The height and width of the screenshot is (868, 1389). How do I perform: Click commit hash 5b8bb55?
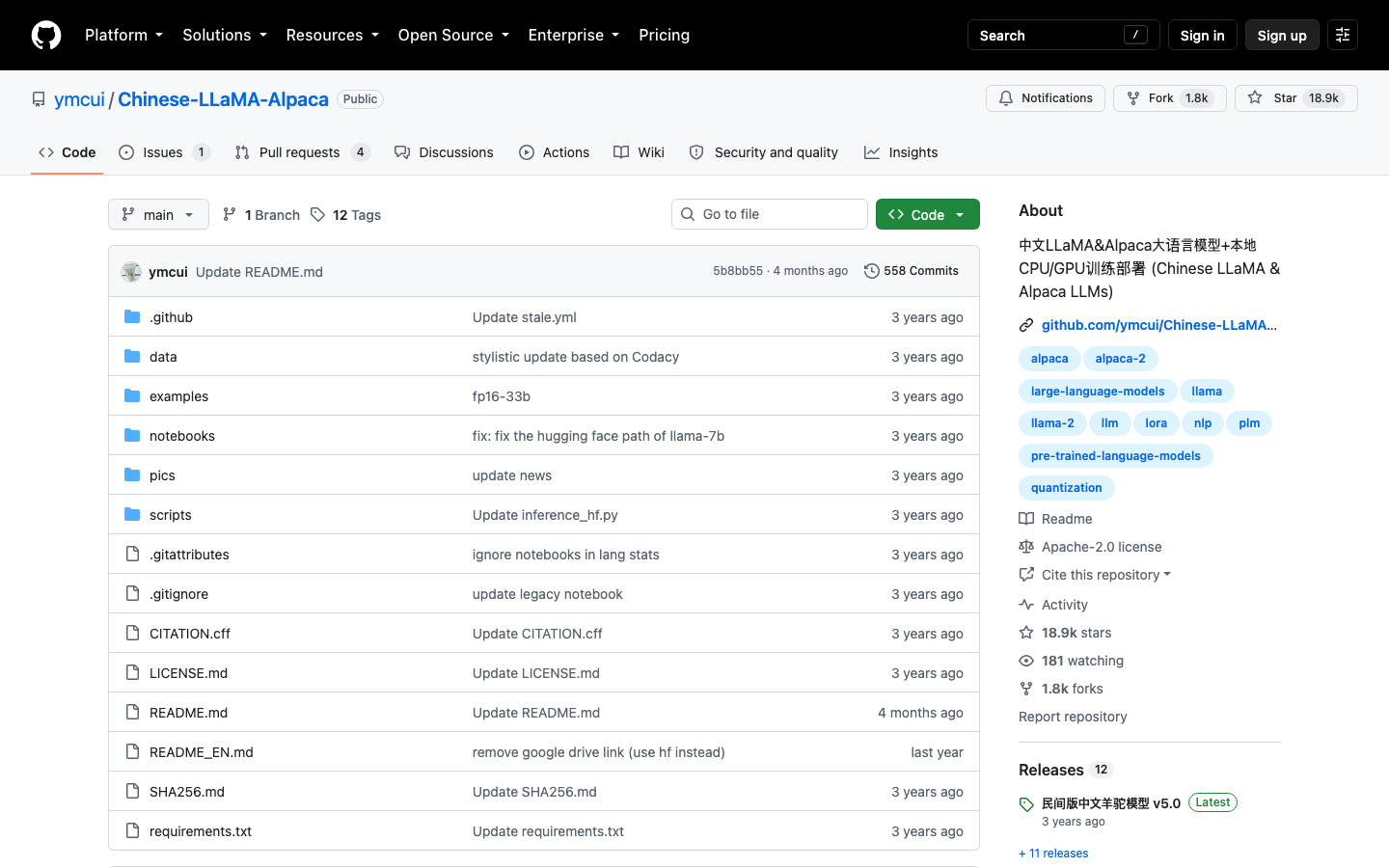tap(738, 271)
